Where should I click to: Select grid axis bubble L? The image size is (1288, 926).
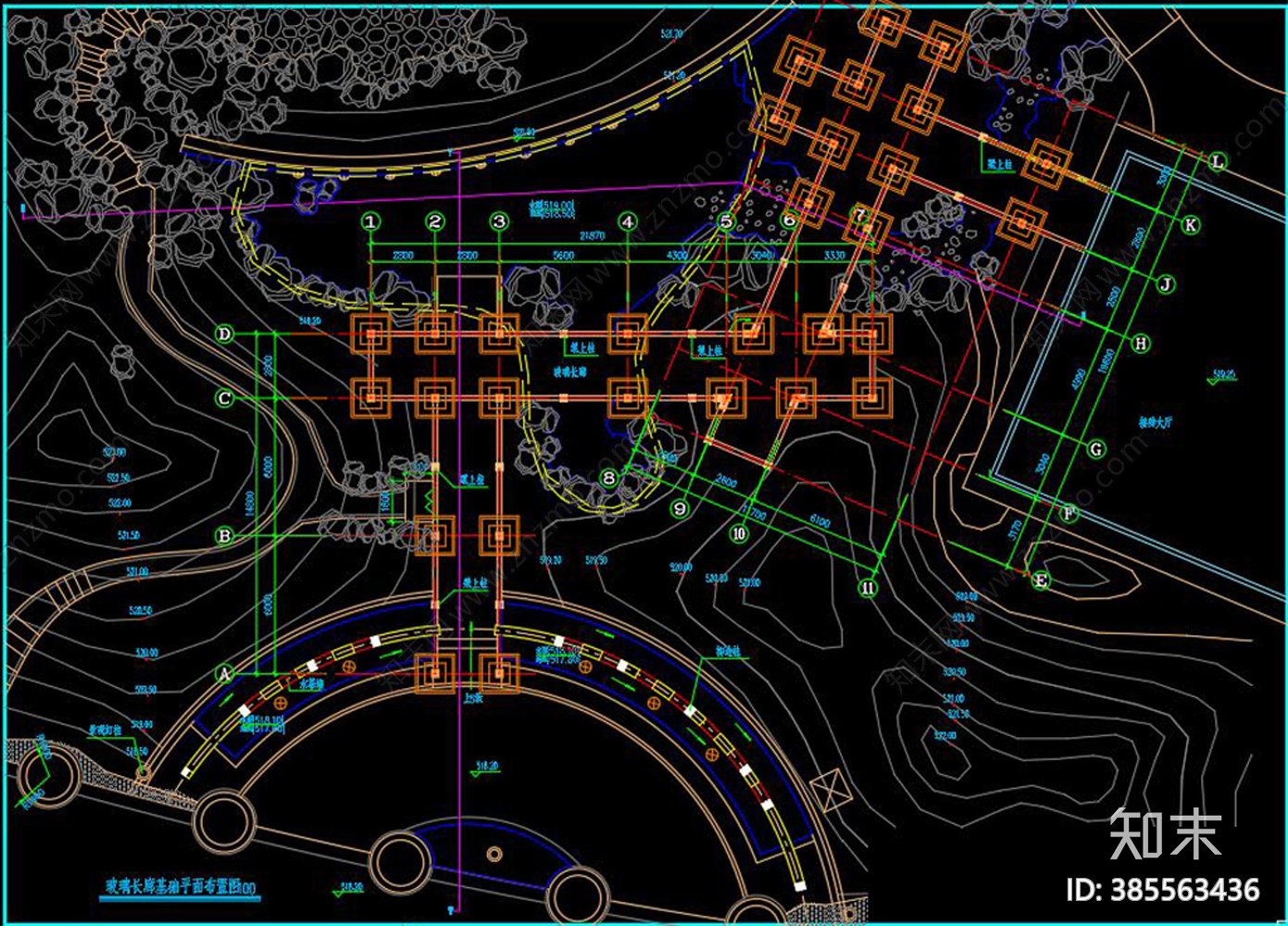tap(1217, 161)
